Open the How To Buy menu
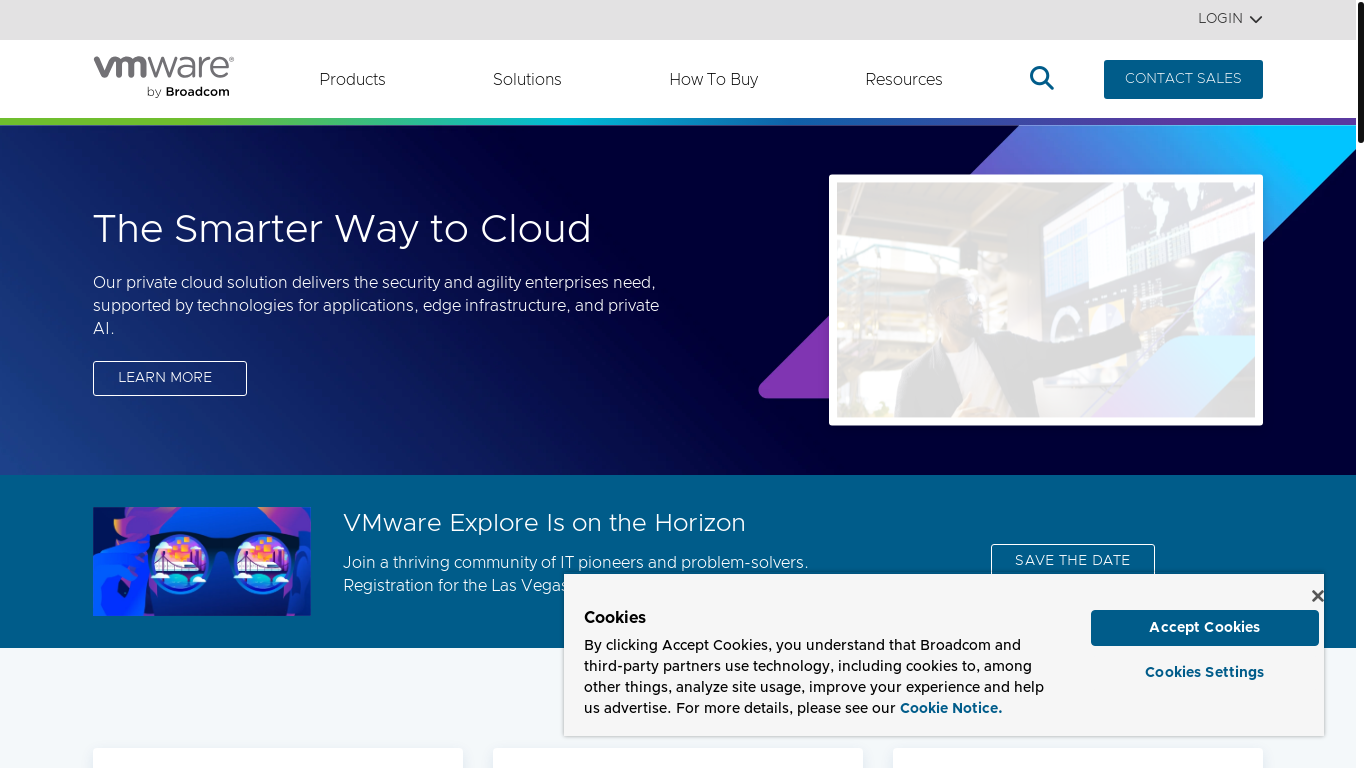Image resolution: width=1366 pixels, height=768 pixels. coord(713,79)
